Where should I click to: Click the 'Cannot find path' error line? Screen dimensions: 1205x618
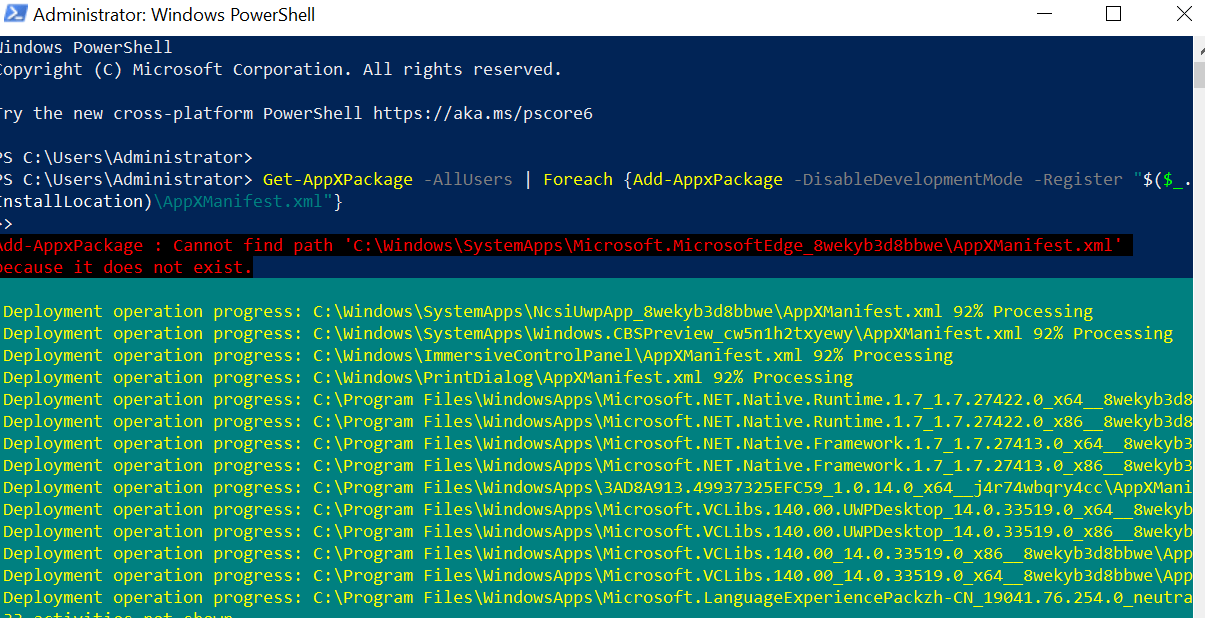pos(566,245)
